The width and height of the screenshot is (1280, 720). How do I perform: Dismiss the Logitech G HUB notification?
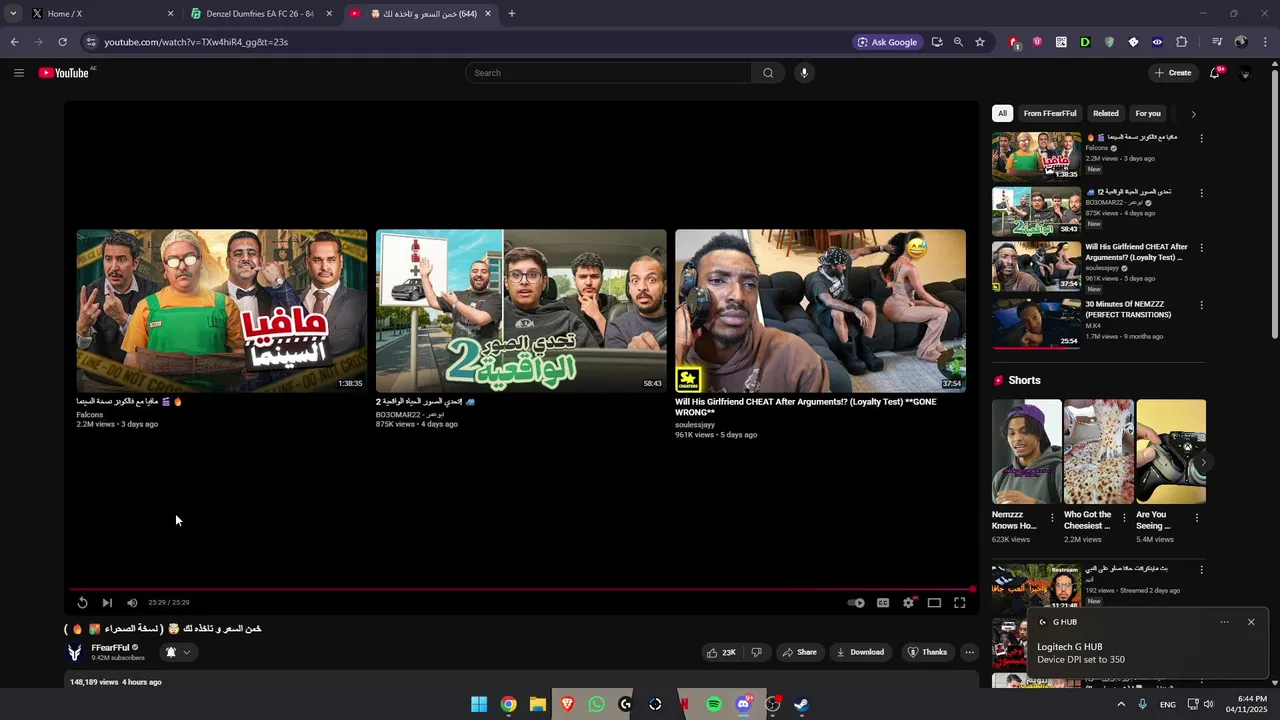point(1251,622)
